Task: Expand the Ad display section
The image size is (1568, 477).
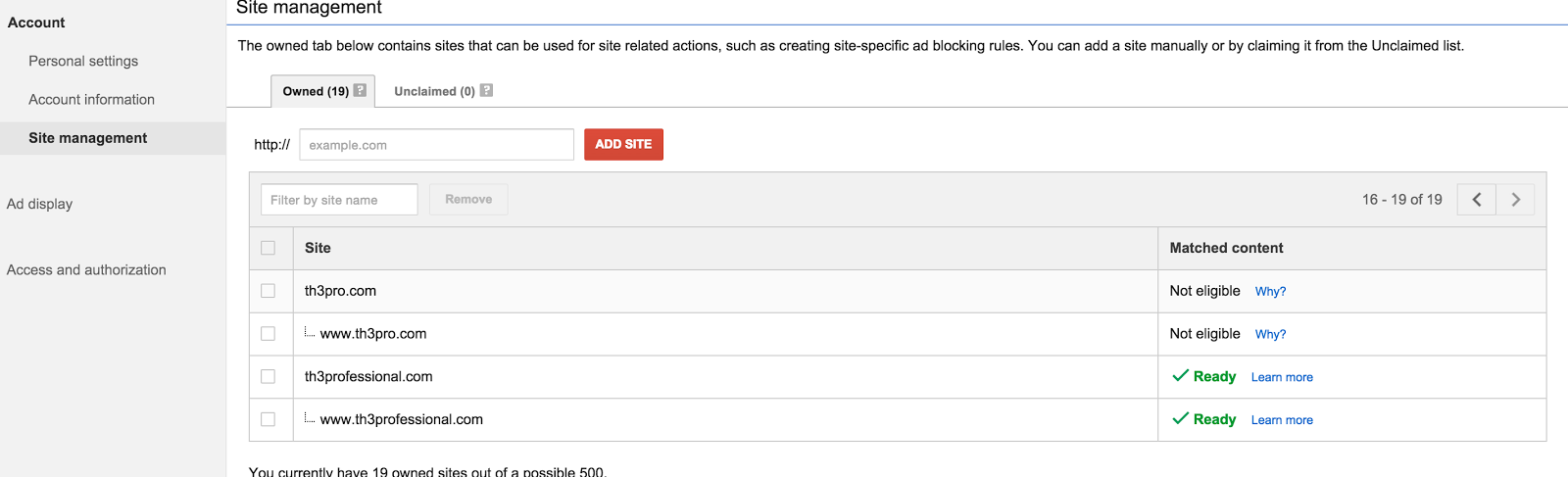Action: point(40,204)
